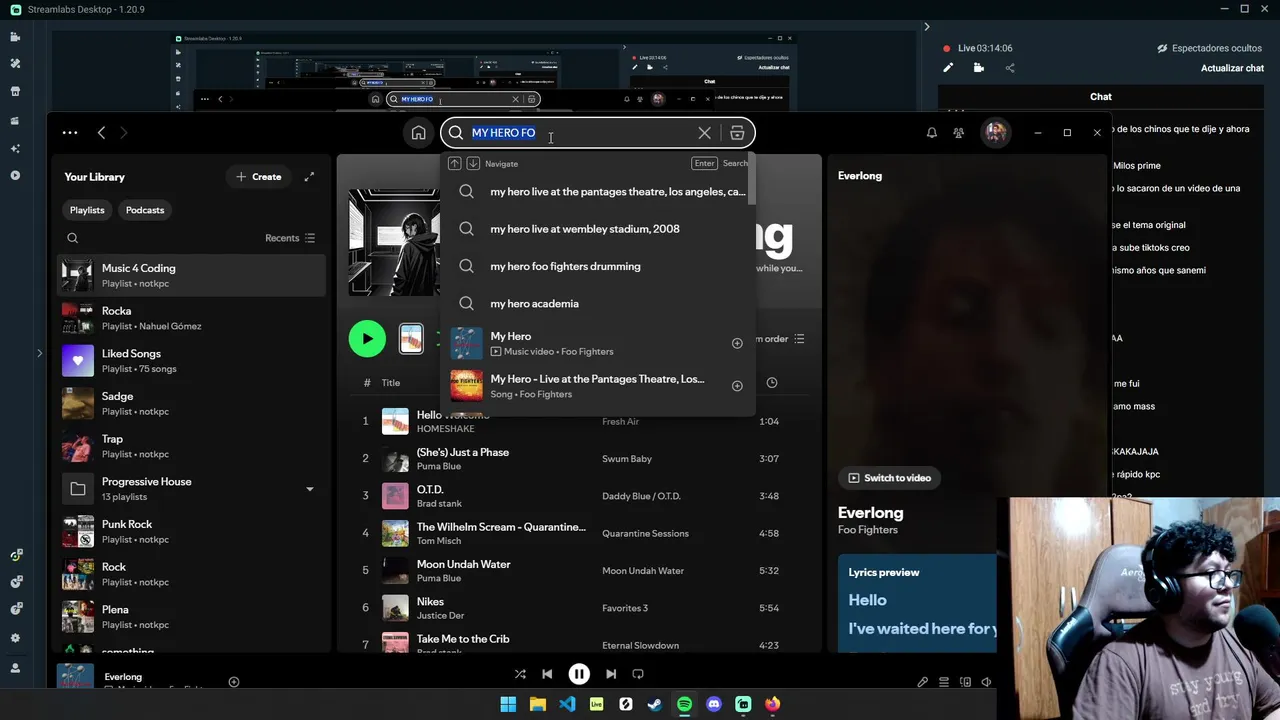Go to Spotify Home
The height and width of the screenshot is (720, 1280).
418,133
